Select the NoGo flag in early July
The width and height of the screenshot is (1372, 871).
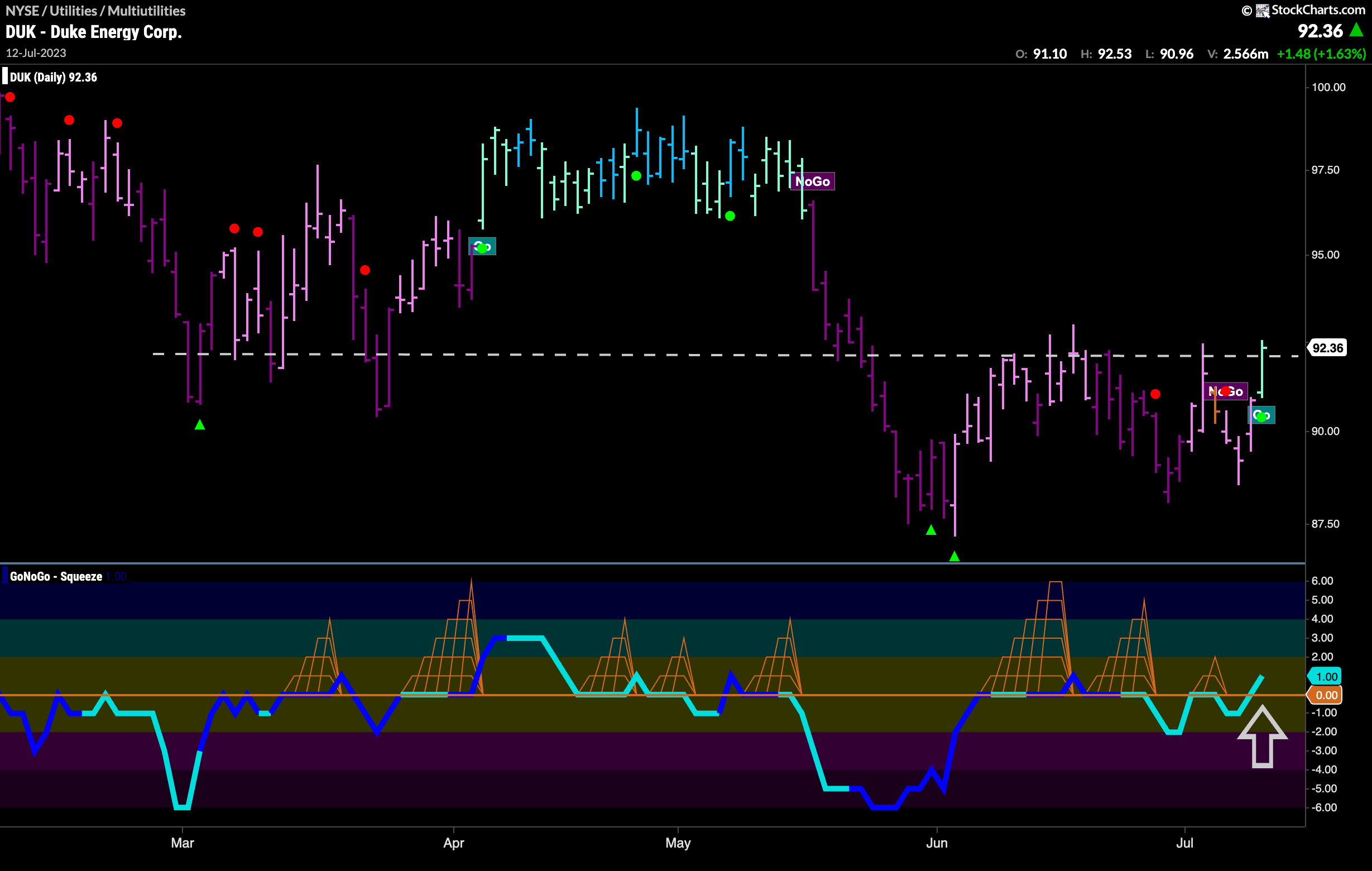1226,391
